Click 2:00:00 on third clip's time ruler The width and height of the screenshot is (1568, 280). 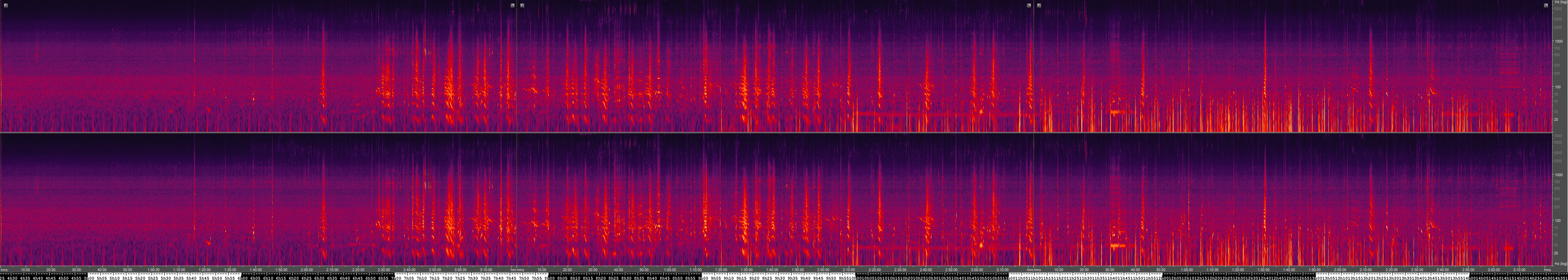1340,270
